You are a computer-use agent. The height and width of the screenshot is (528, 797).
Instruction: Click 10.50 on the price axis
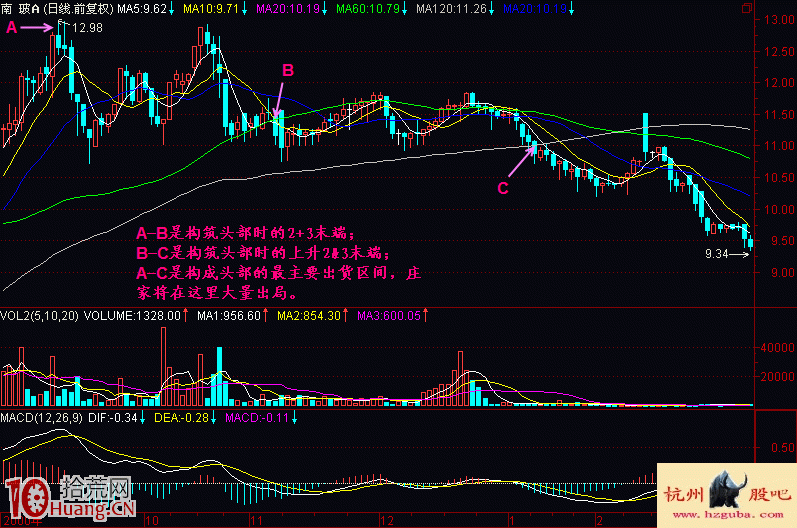click(x=779, y=177)
